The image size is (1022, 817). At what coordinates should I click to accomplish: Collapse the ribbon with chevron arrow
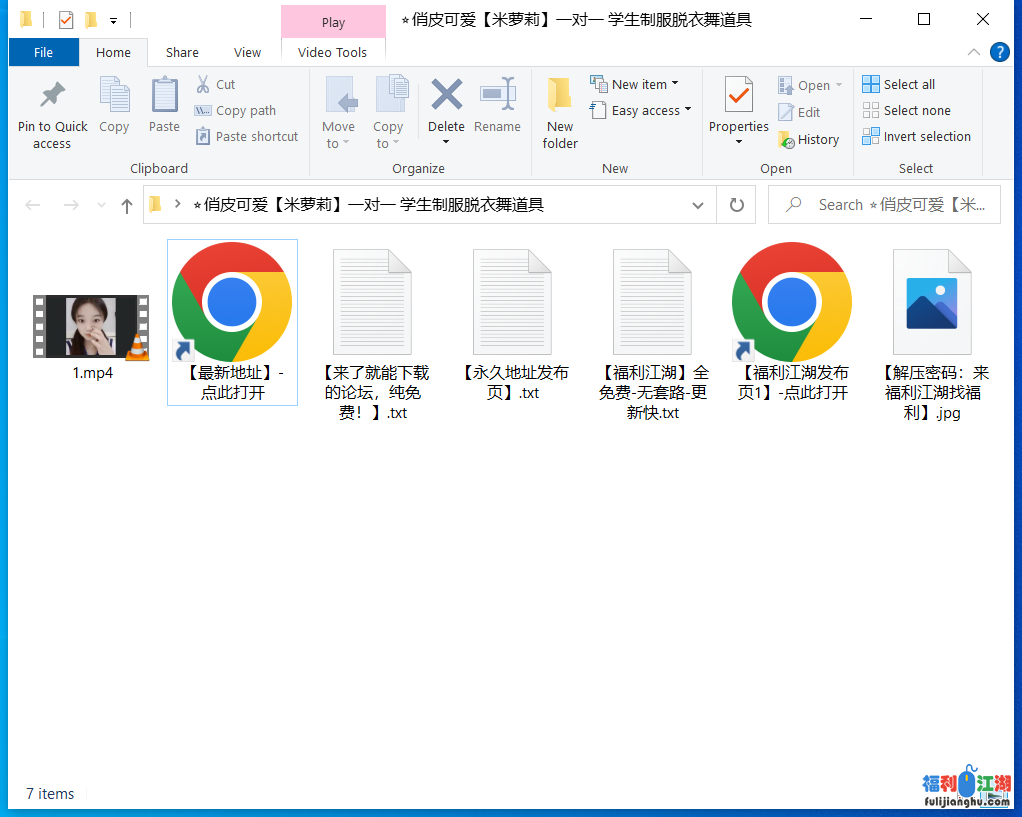(x=974, y=53)
